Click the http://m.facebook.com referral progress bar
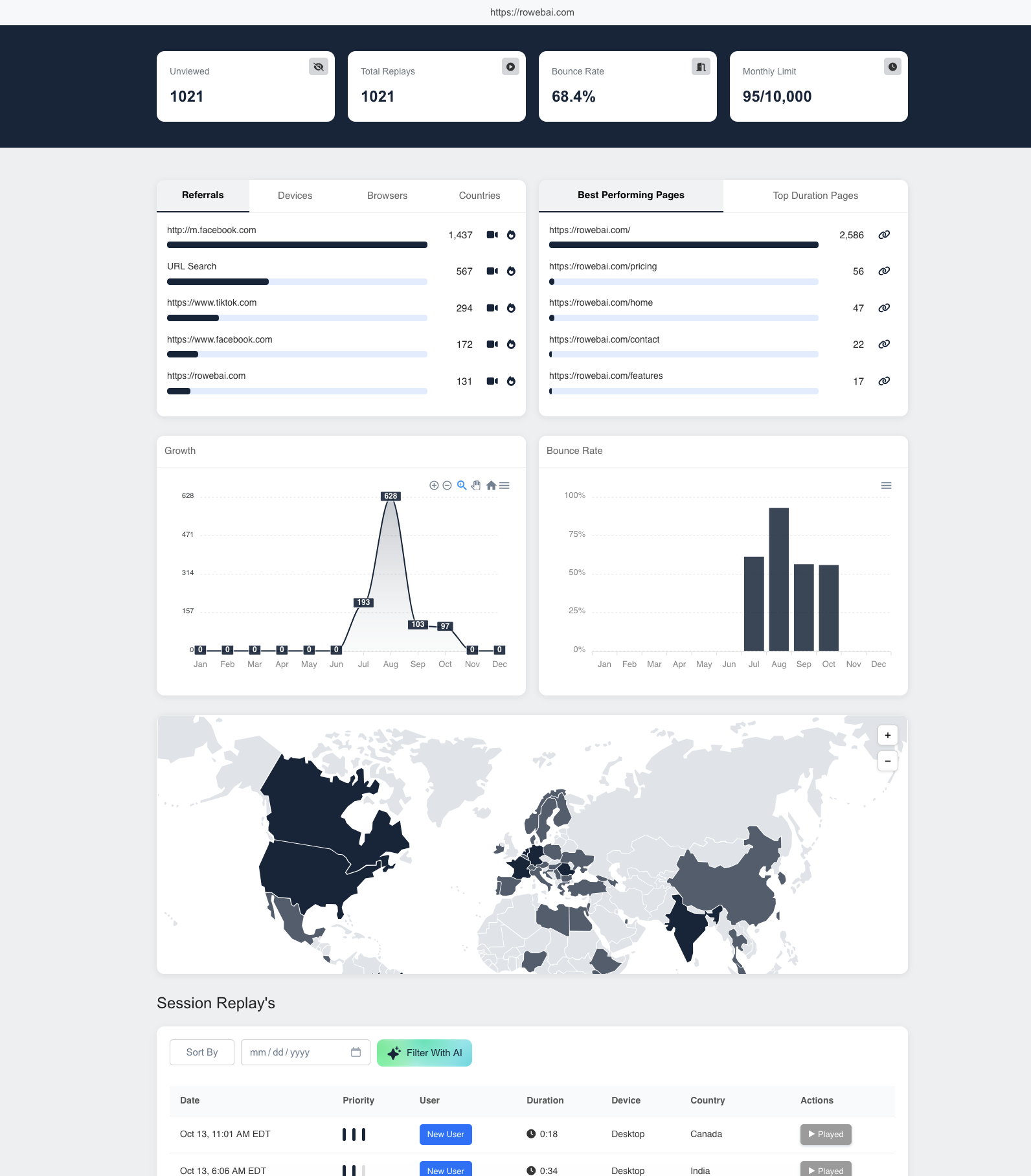Image resolution: width=1031 pixels, height=1176 pixels. 297,245
